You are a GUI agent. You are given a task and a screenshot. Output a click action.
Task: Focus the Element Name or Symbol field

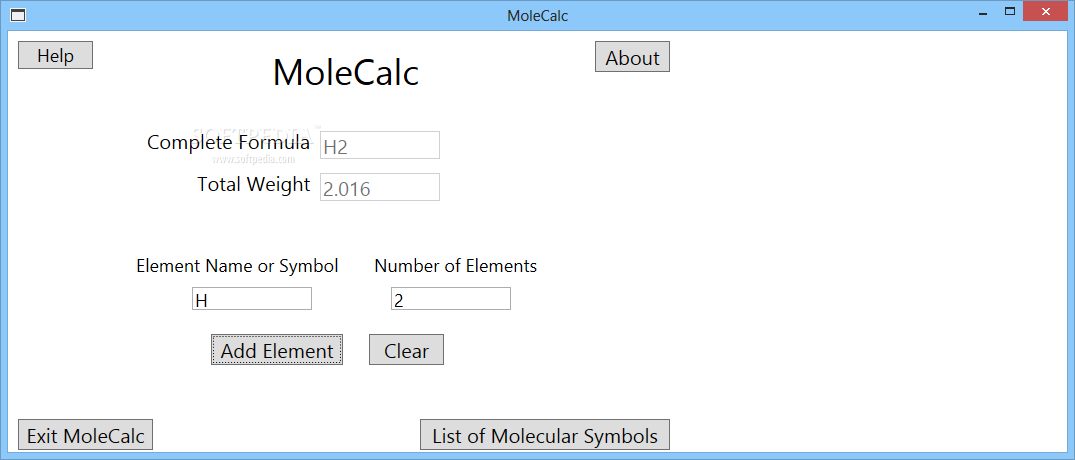tap(252, 299)
